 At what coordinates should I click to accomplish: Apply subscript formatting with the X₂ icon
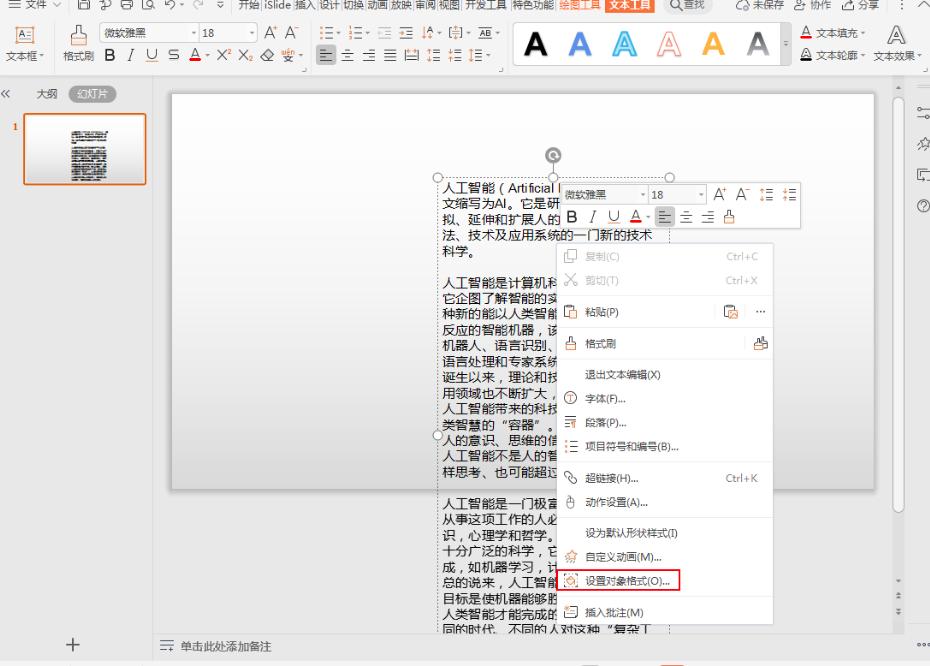click(x=246, y=55)
